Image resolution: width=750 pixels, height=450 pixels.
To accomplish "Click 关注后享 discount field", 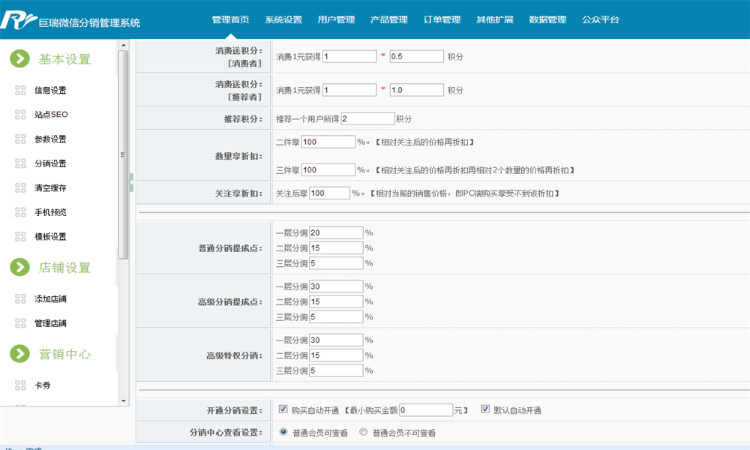I will [330, 193].
